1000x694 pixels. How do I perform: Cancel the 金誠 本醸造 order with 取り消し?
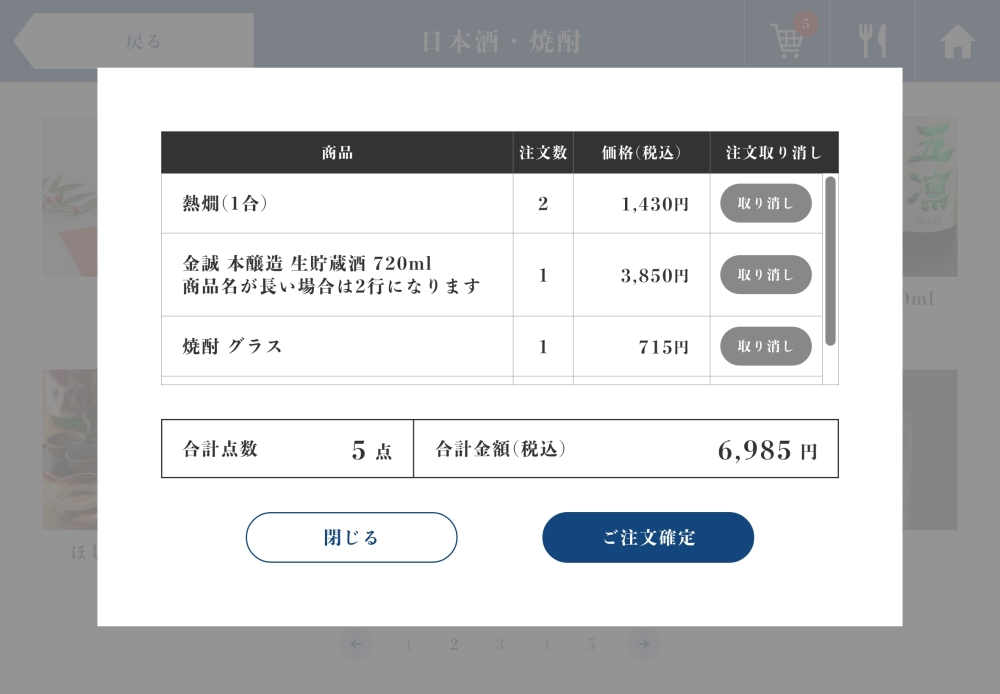(765, 275)
